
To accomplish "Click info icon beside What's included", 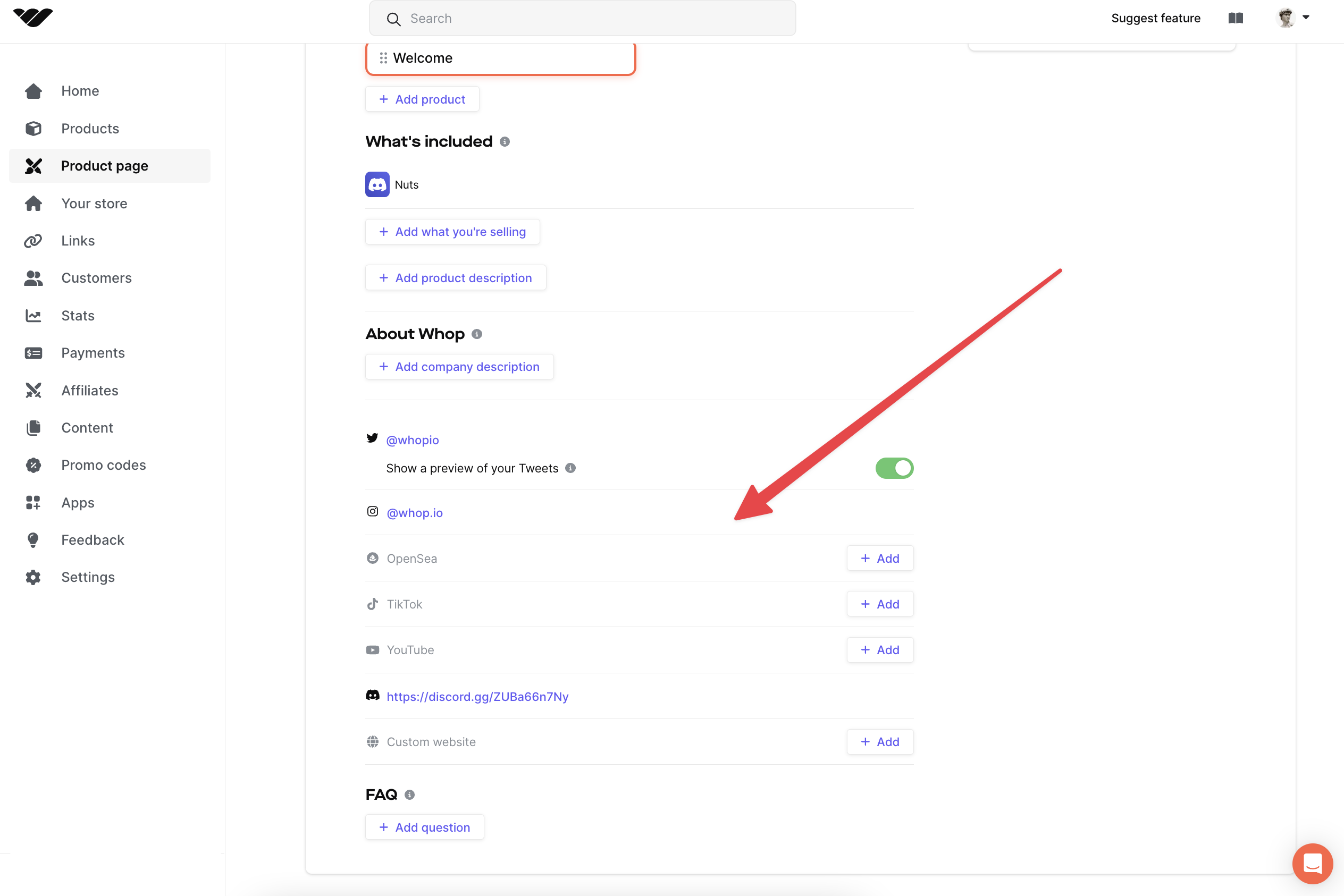I will [x=504, y=142].
